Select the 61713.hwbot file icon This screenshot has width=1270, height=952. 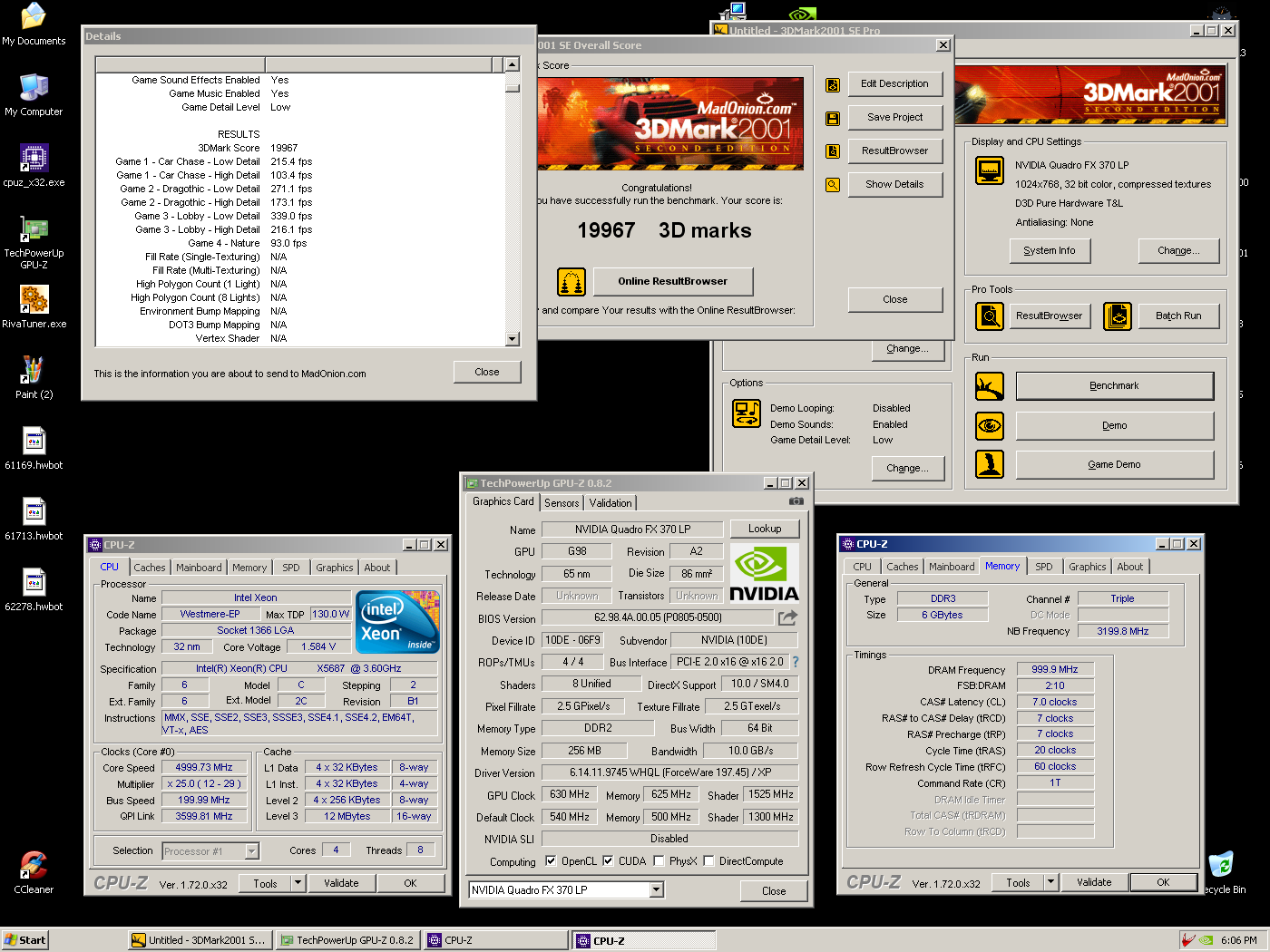(x=34, y=520)
